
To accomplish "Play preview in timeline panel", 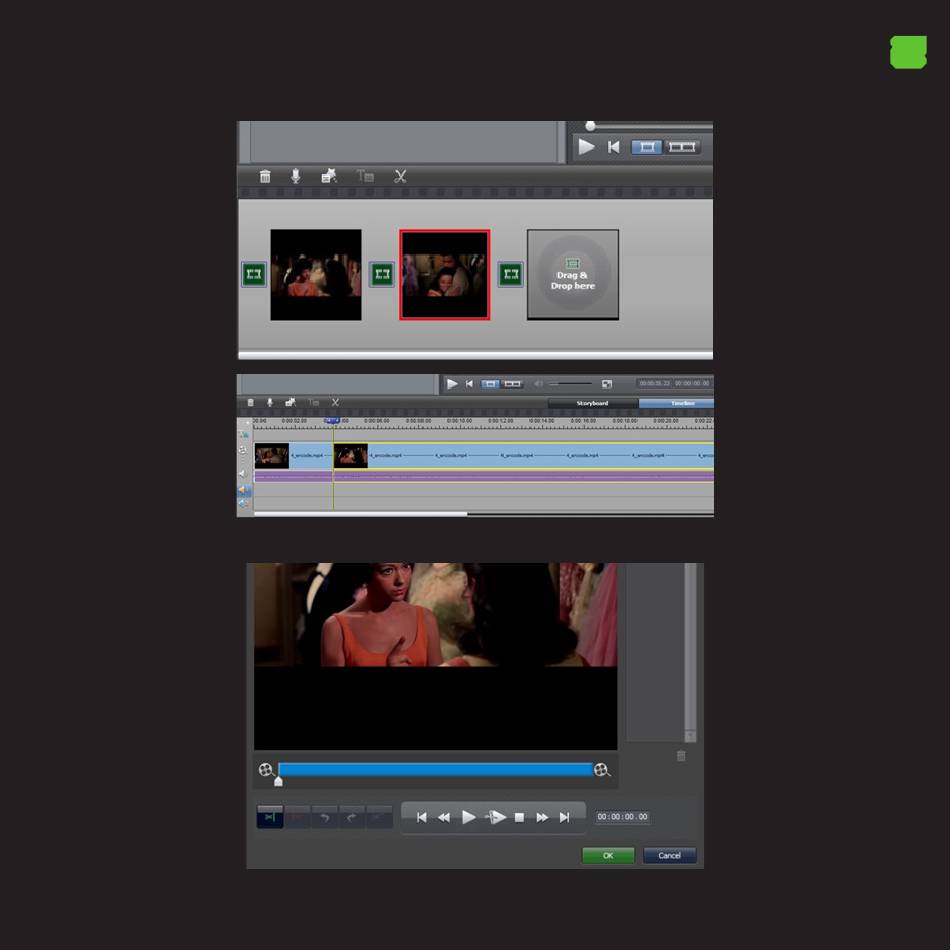I will 452,384.
